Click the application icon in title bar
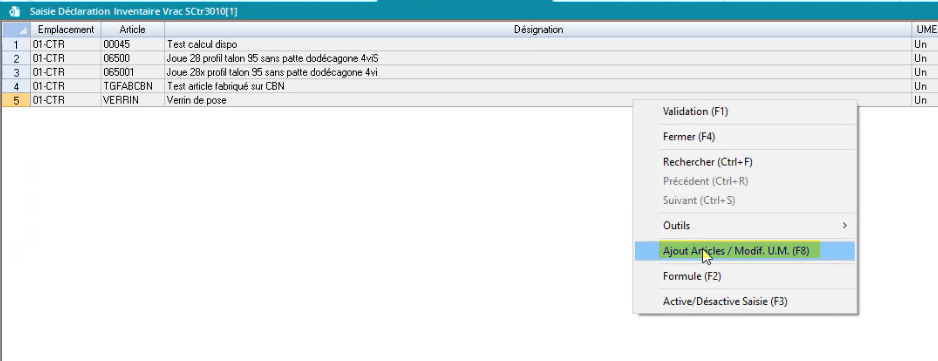Viewport: 938px width, 361px height. coord(14,11)
